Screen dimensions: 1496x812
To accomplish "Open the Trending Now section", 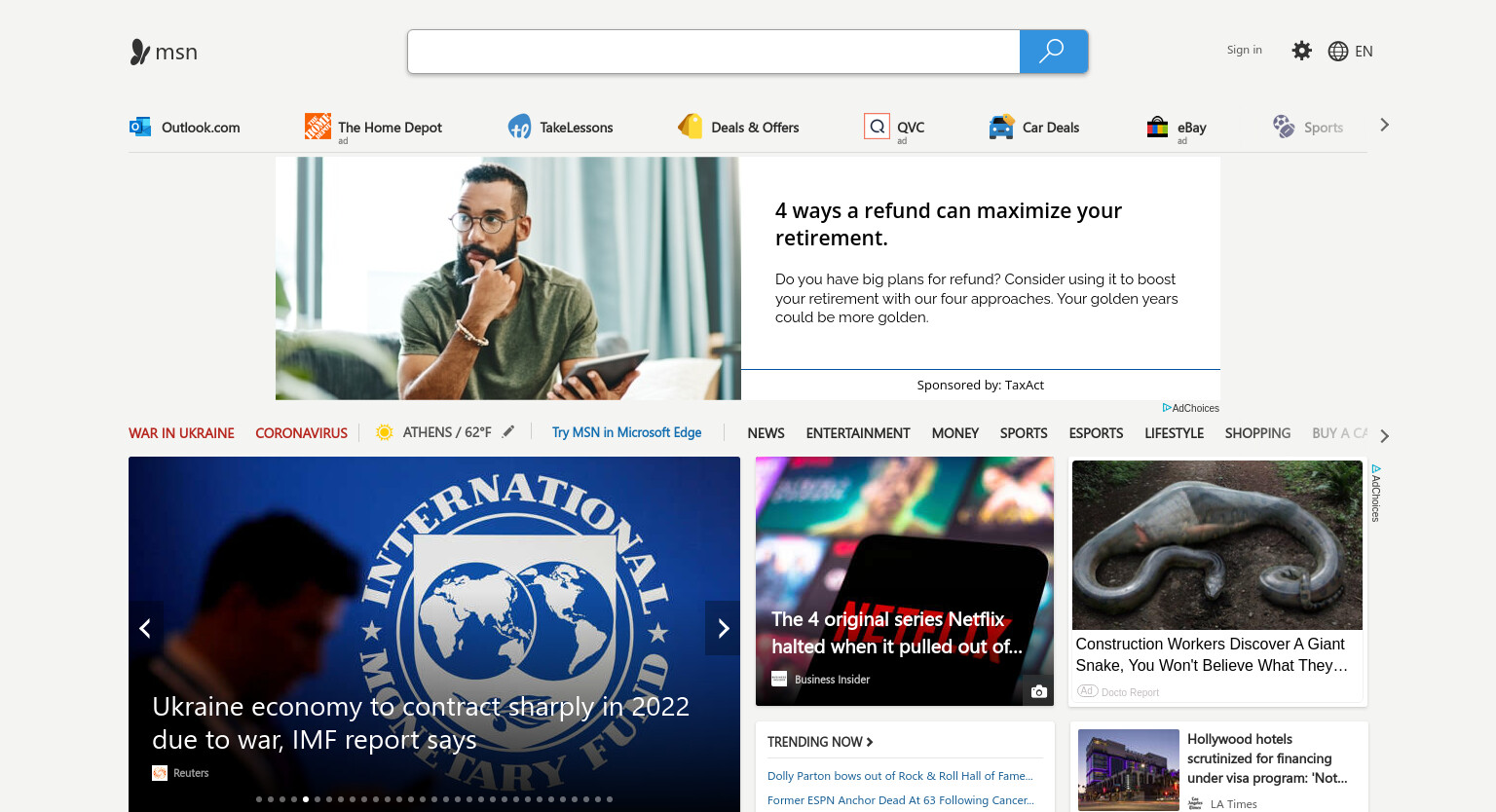I will pos(820,742).
